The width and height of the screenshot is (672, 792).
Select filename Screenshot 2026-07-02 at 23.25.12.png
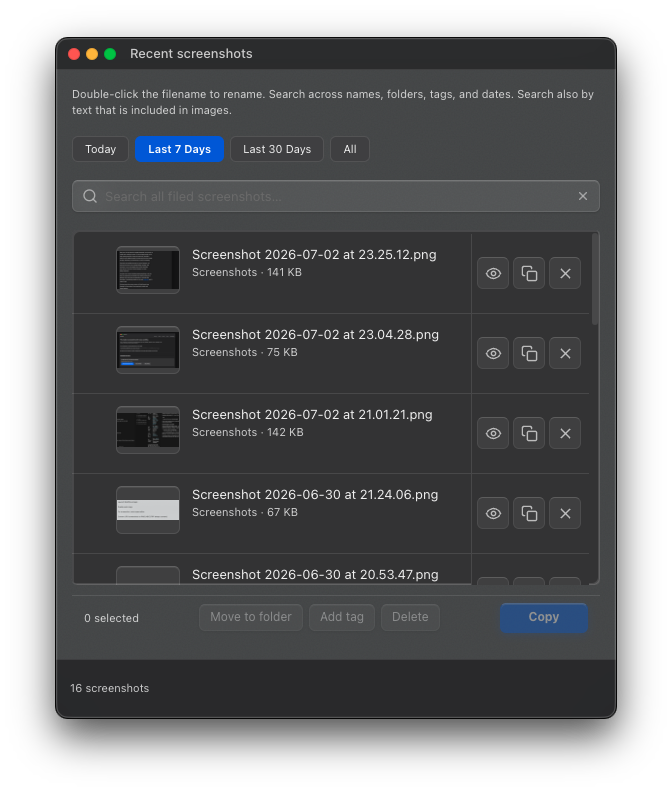pyautogui.click(x=314, y=255)
